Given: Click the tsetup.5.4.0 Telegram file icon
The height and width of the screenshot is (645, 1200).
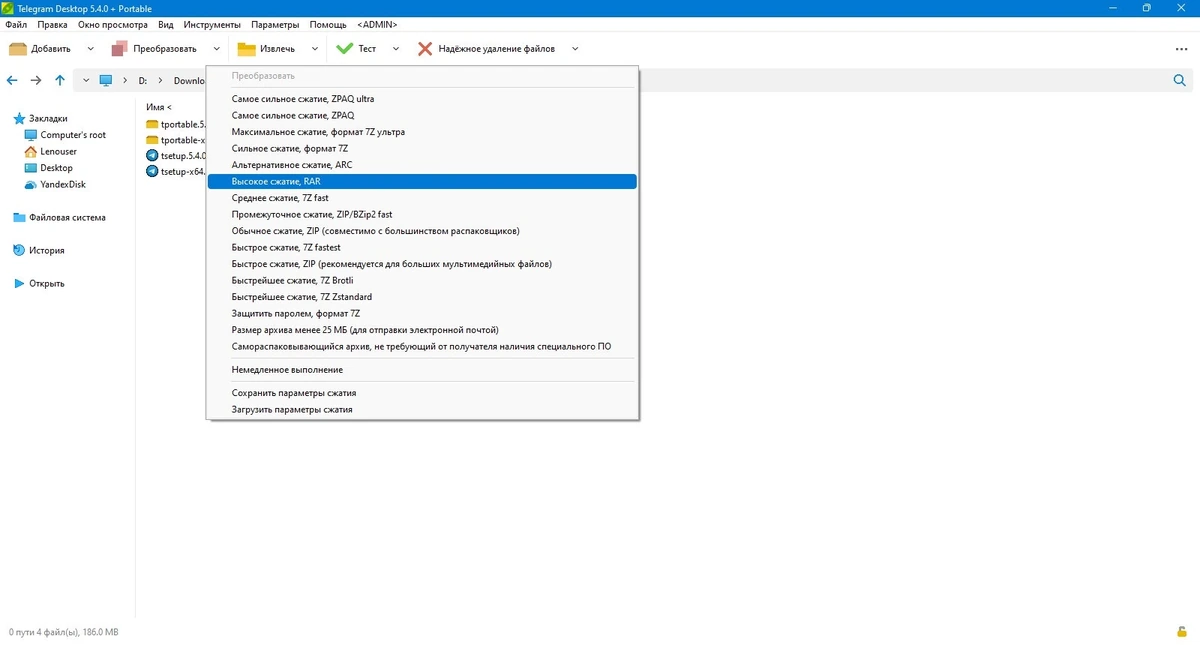Looking at the screenshot, I should pyautogui.click(x=152, y=155).
